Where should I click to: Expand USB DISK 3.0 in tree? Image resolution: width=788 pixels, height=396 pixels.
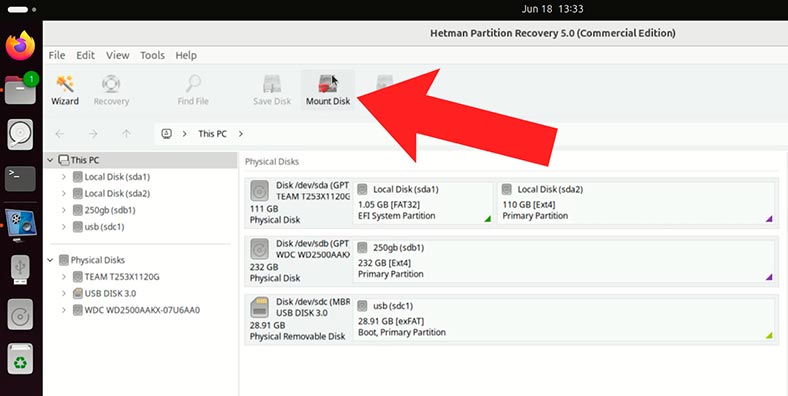(x=64, y=293)
